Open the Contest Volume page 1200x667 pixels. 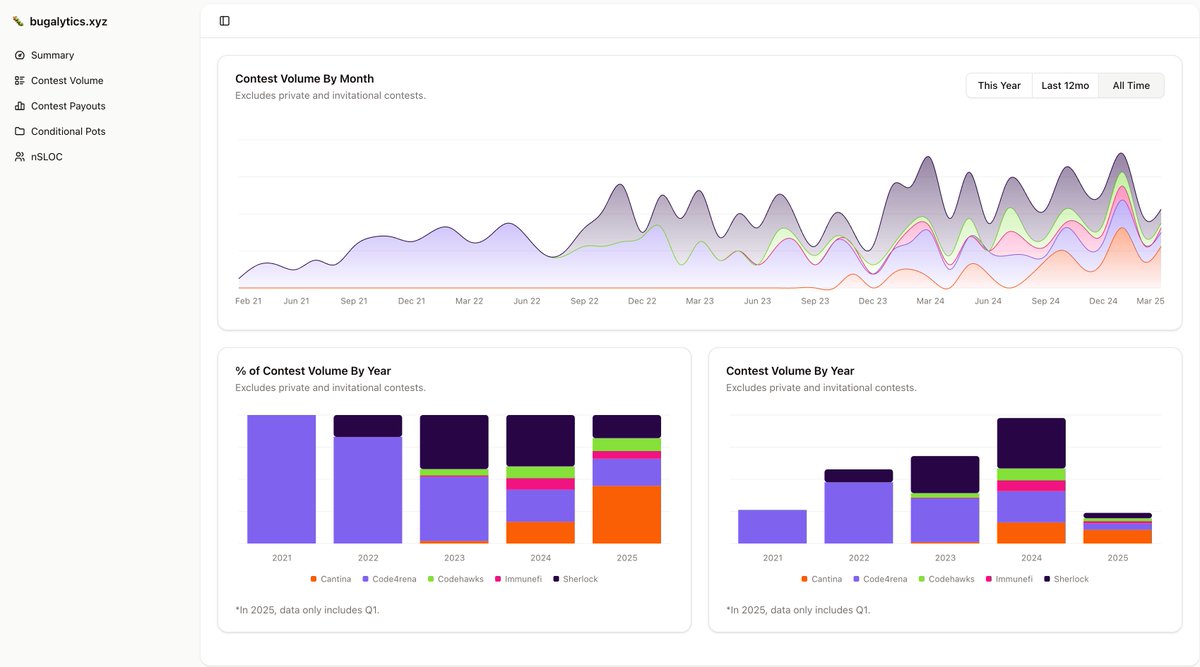pyautogui.click(x=67, y=81)
